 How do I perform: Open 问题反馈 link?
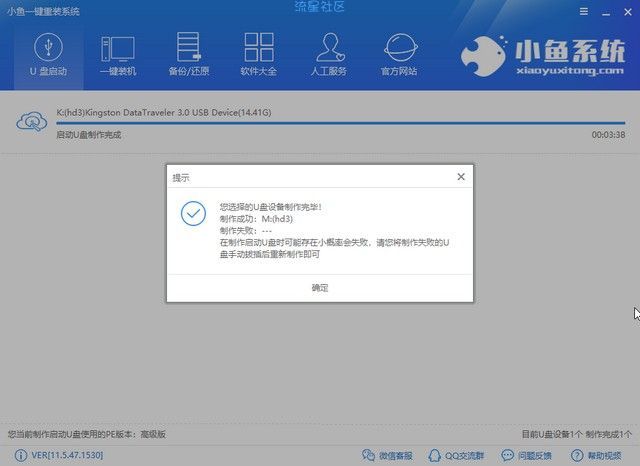point(527,455)
